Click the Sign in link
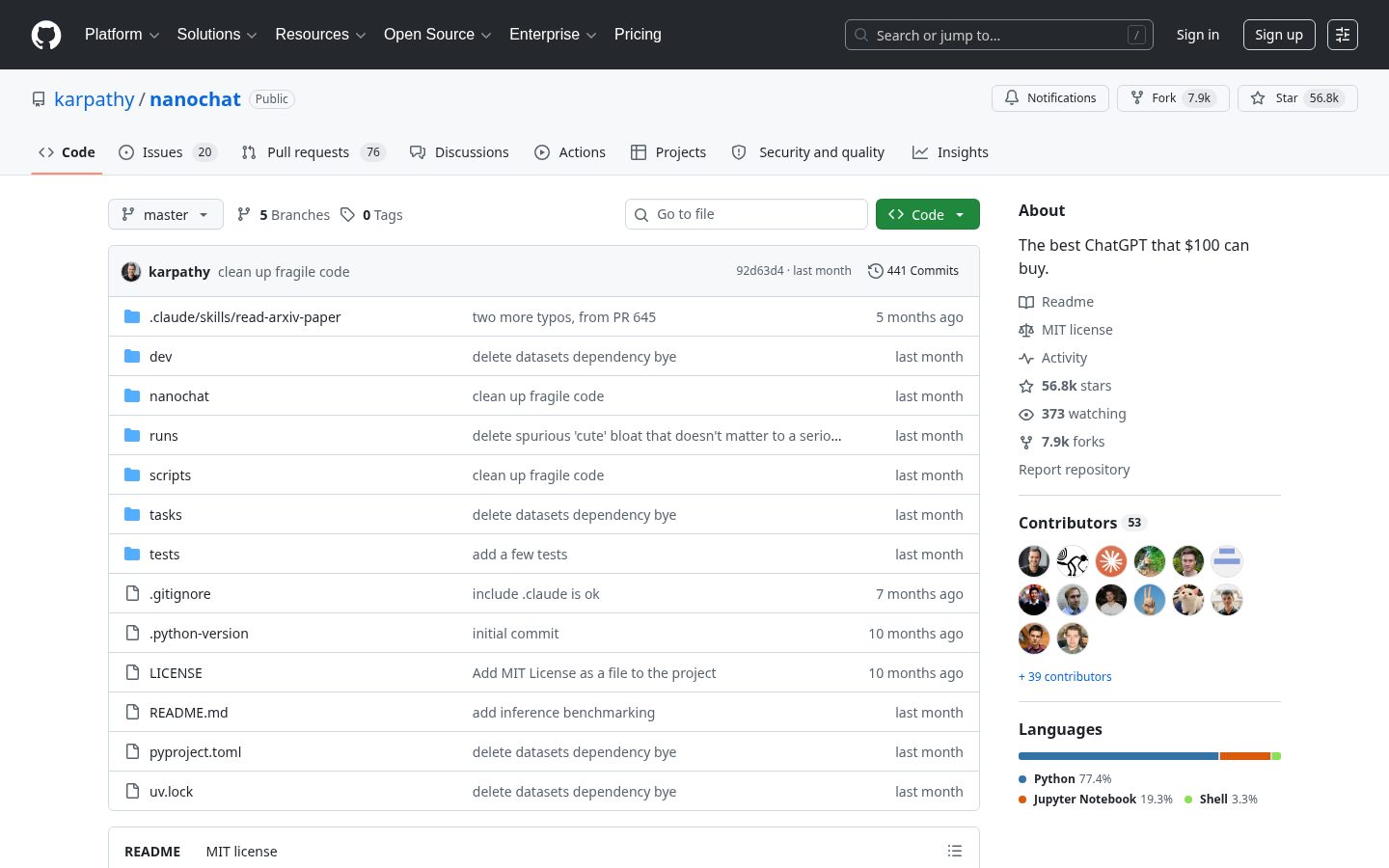 (1198, 35)
